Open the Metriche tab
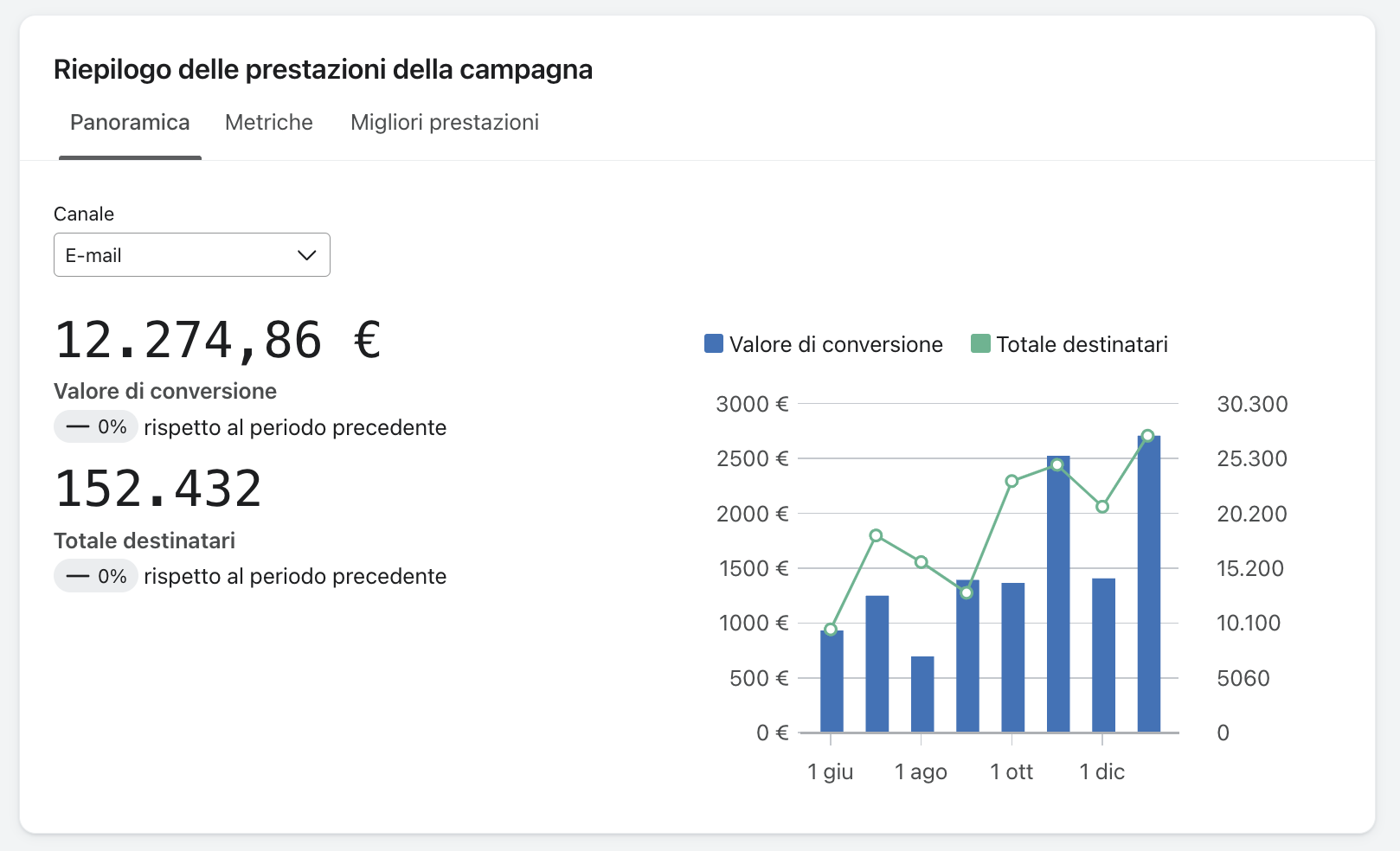This screenshot has width=1400, height=851. [268, 123]
